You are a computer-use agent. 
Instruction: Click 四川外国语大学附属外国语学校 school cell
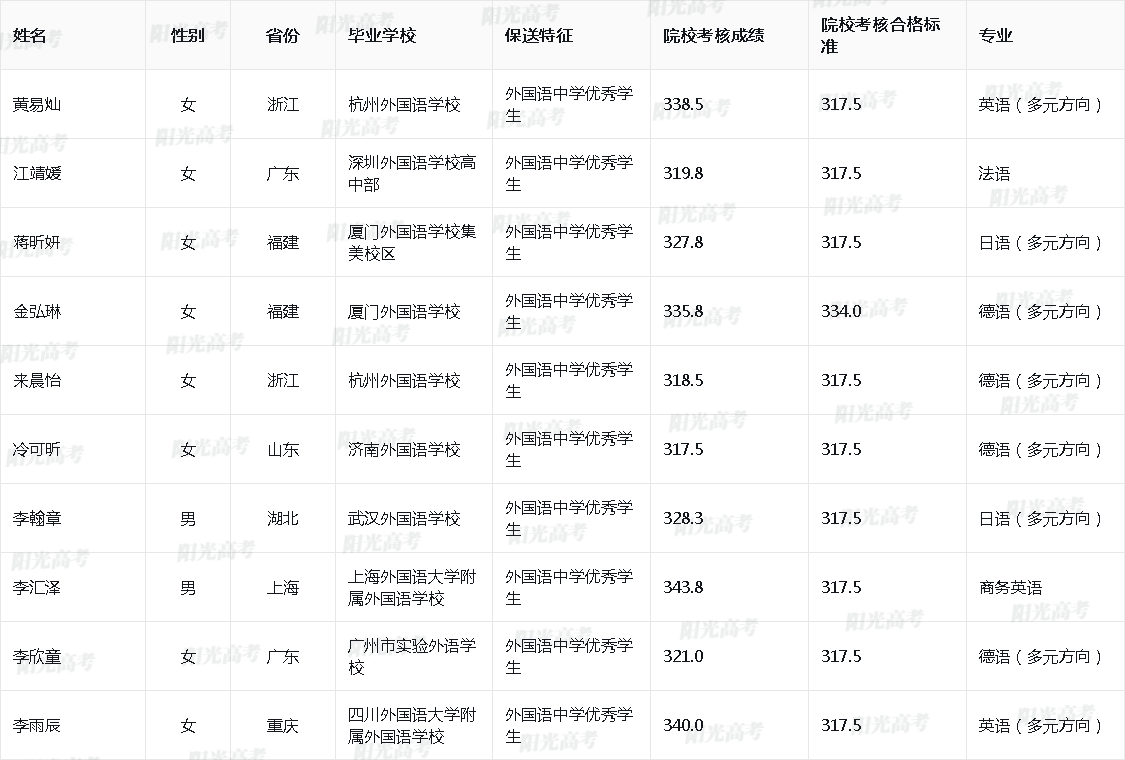[412, 726]
